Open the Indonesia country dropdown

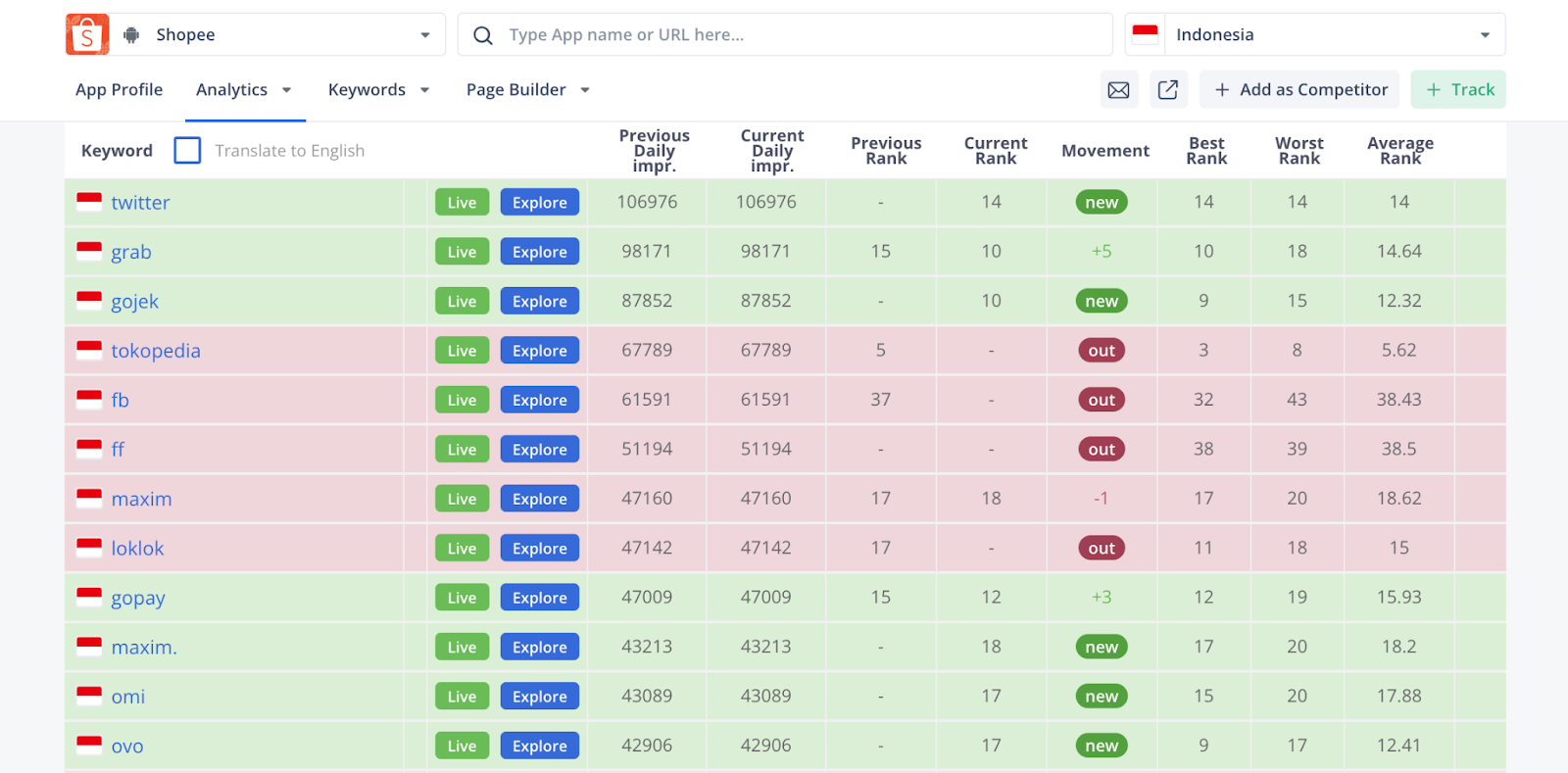[x=1315, y=35]
